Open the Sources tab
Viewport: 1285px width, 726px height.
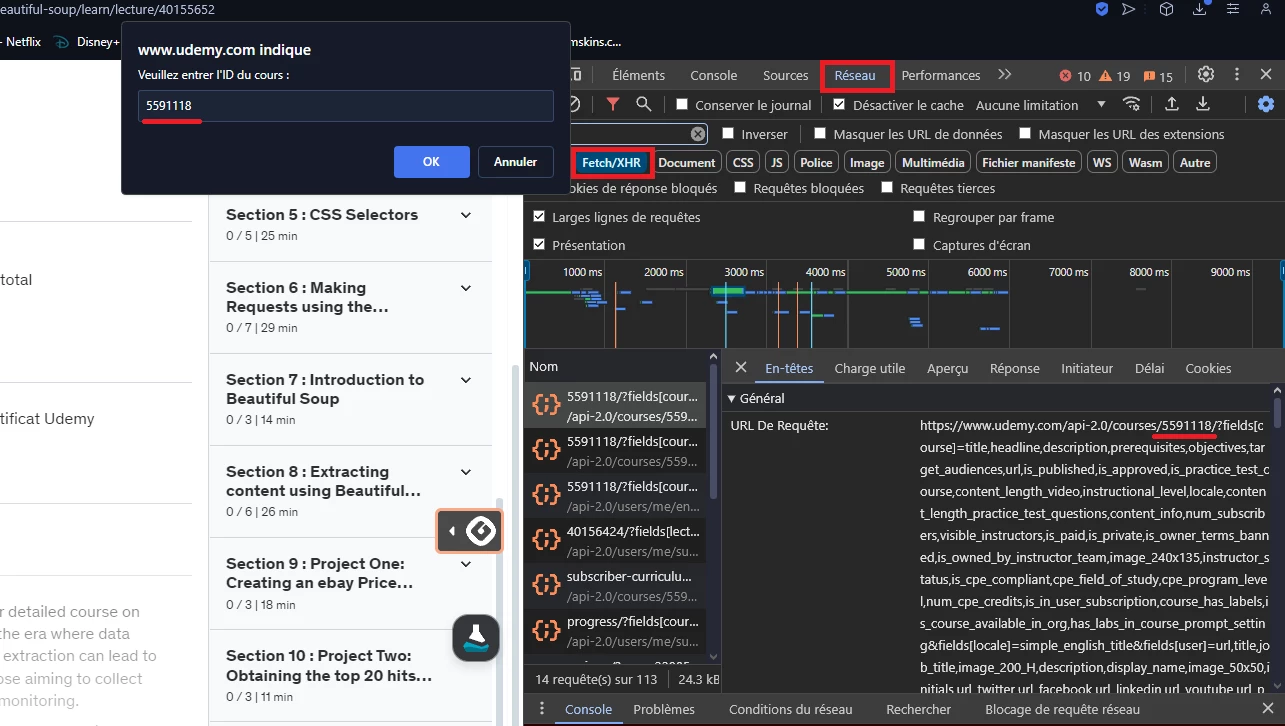(785, 76)
